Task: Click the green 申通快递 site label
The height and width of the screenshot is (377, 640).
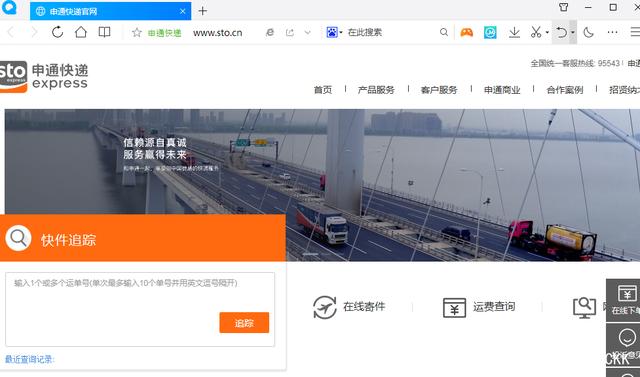Action: point(164,33)
